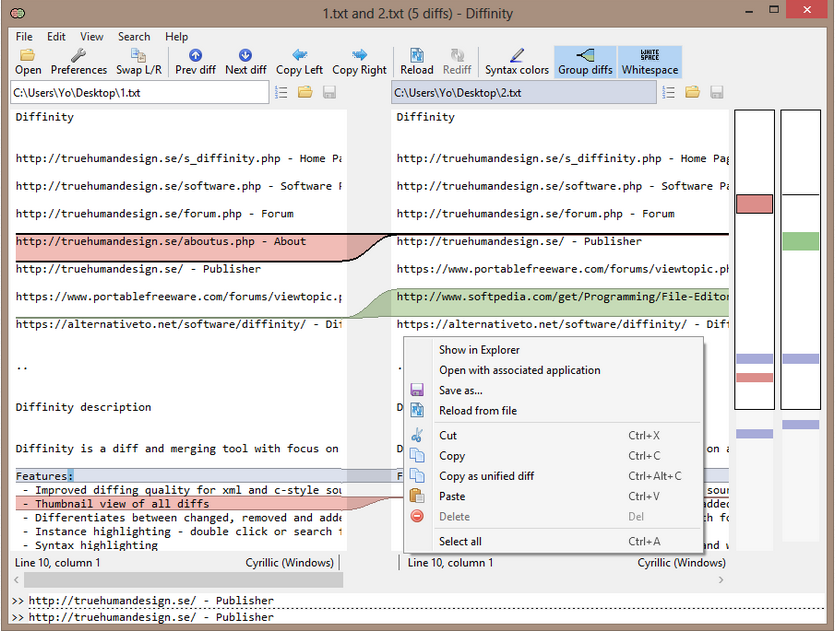835x631 pixels.
Task: Toggle Group diffs option
Action: pyautogui.click(x=585, y=62)
